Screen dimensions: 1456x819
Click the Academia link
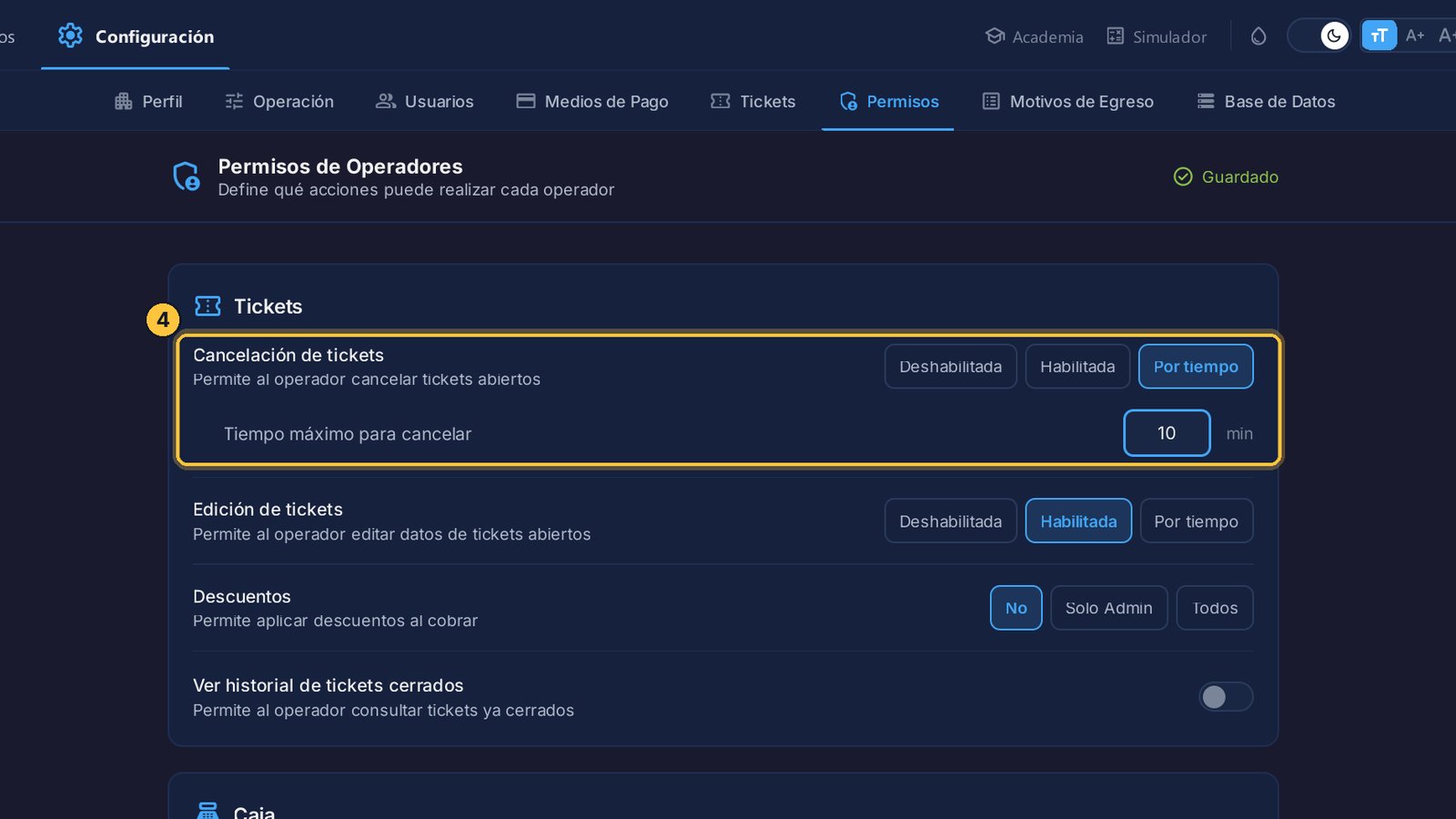(1035, 36)
